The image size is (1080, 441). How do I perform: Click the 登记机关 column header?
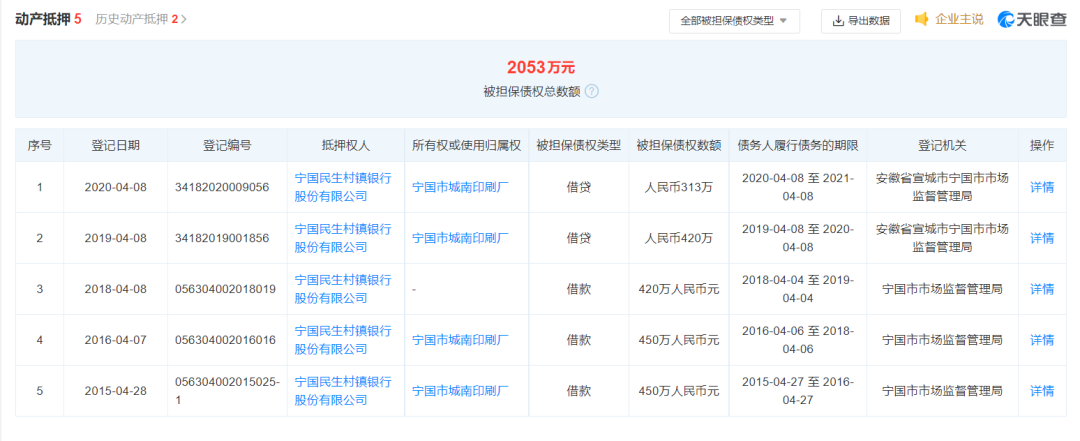click(x=942, y=146)
